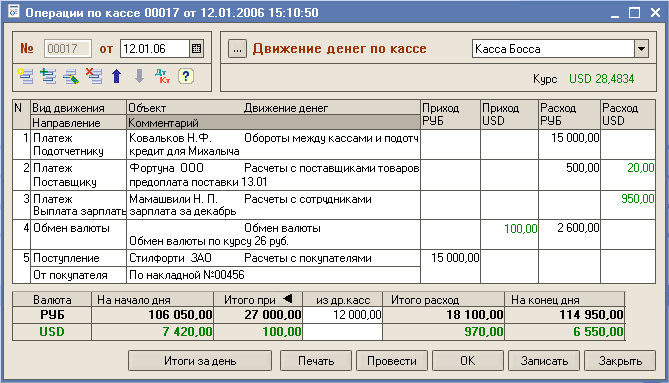Click the copy row icon with green plus
The width and height of the screenshot is (669, 383).
48,76
